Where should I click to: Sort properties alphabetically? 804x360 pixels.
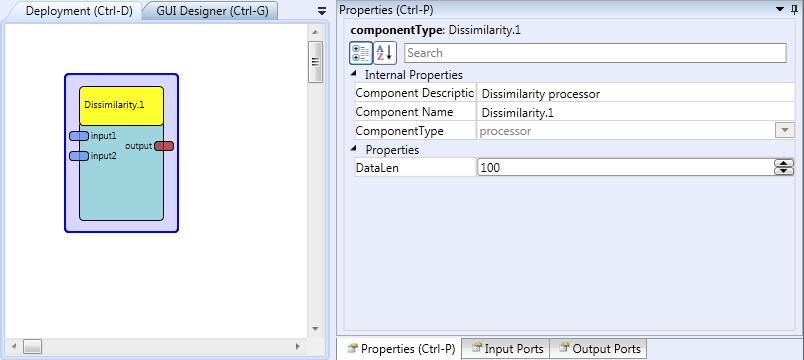pyautogui.click(x=385, y=53)
